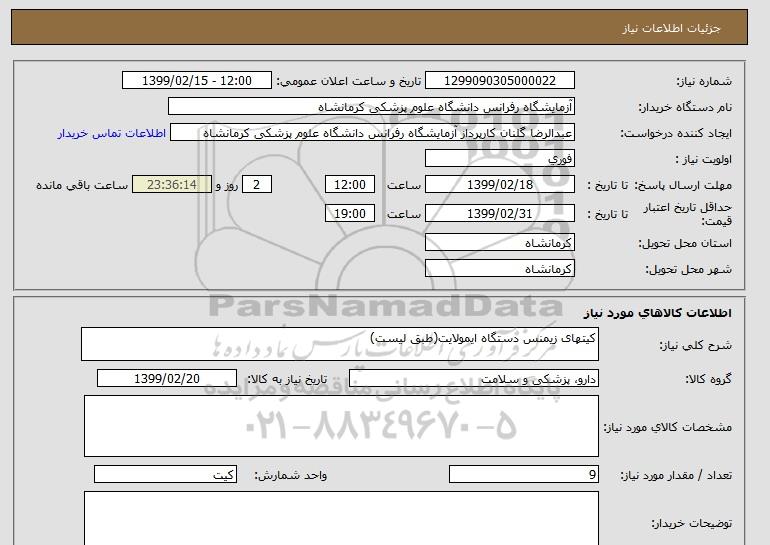The height and width of the screenshot is (545, 770).
Task: Click the text ساعت باقی مانده
Action: pos(82,185)
